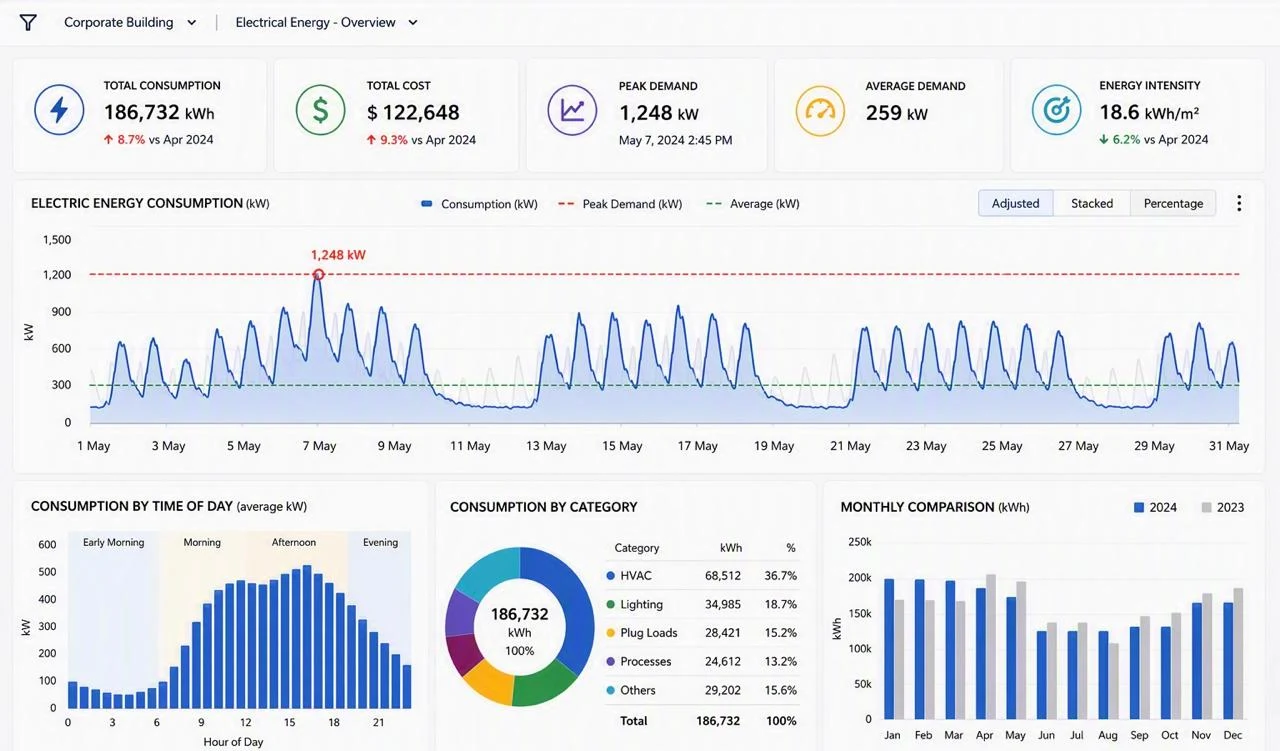
Task: Click the Dec label on Monthly Comparison axis
Action: click(1233, 735)
